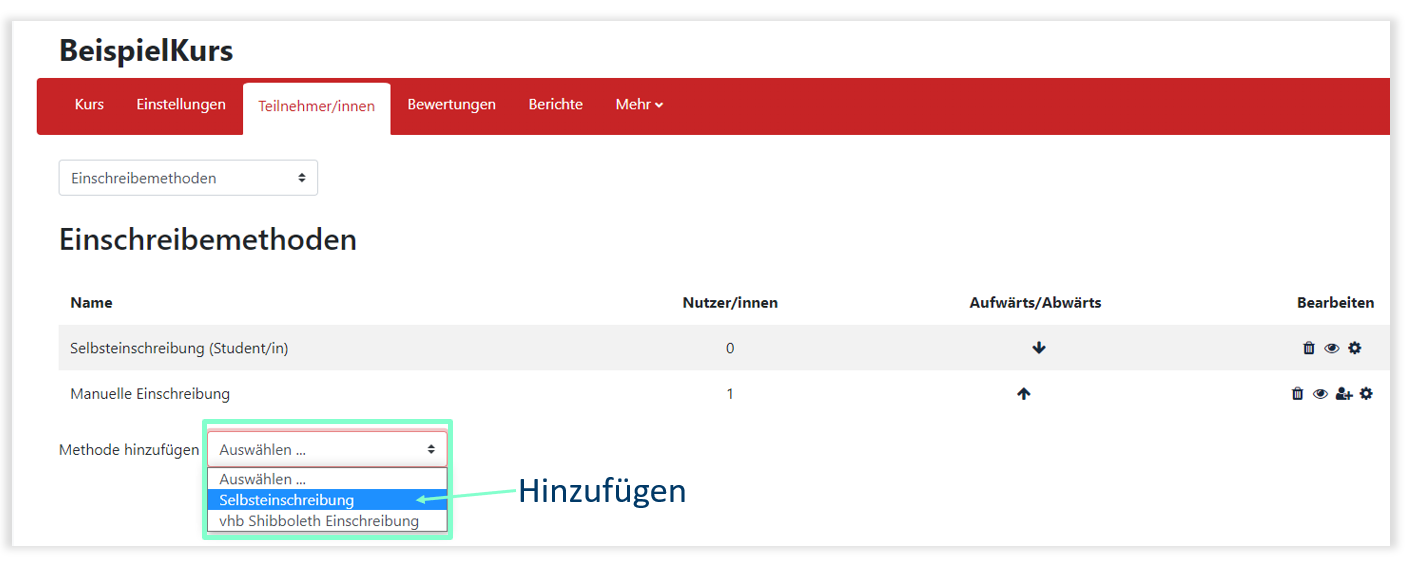Open gear settings for Selbsteinschreibung (Student/in)

coord(1355,348)
